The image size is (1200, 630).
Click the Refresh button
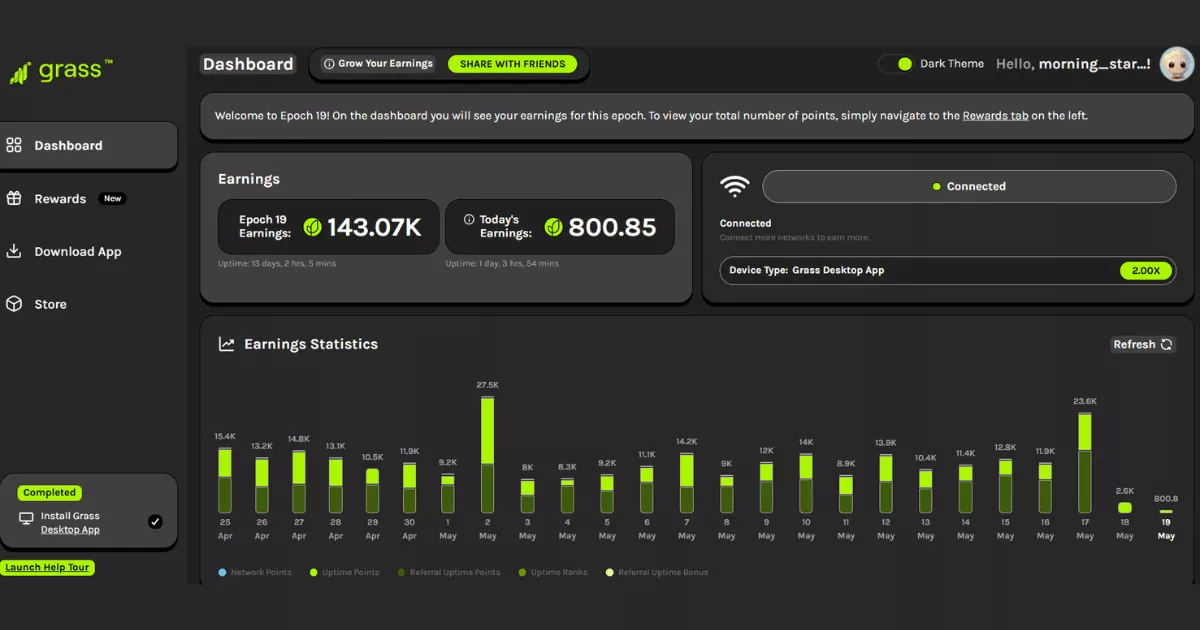[1144, 344]
